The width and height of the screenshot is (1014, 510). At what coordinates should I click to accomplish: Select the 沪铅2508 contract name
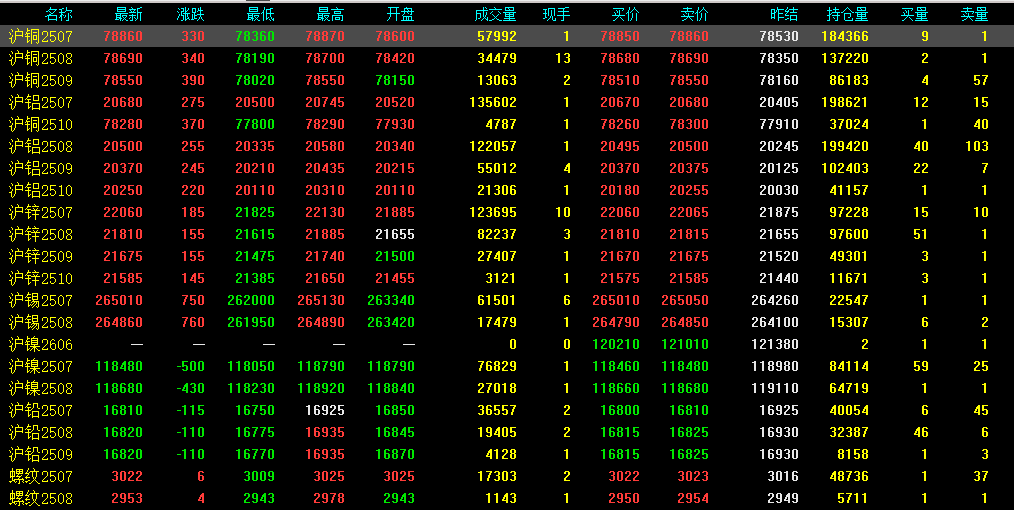41,432
